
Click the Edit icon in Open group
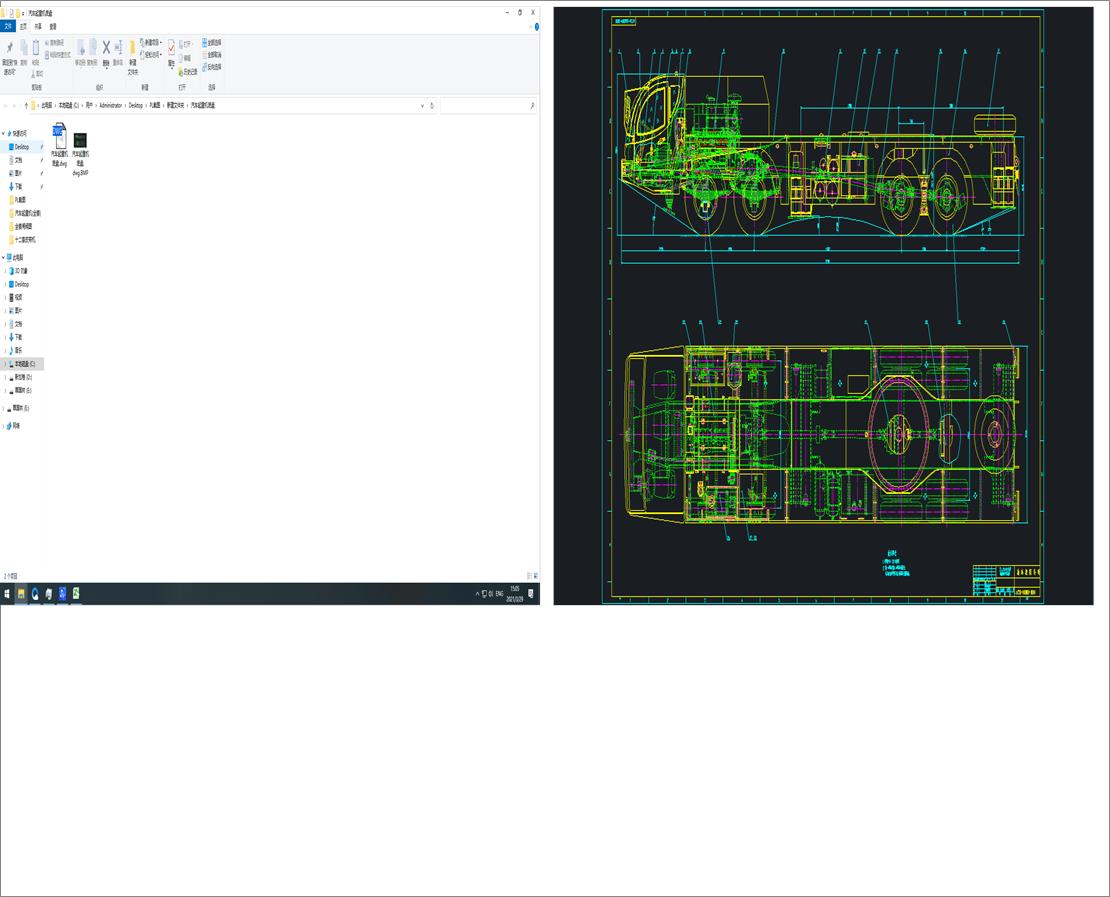[181, 58]
